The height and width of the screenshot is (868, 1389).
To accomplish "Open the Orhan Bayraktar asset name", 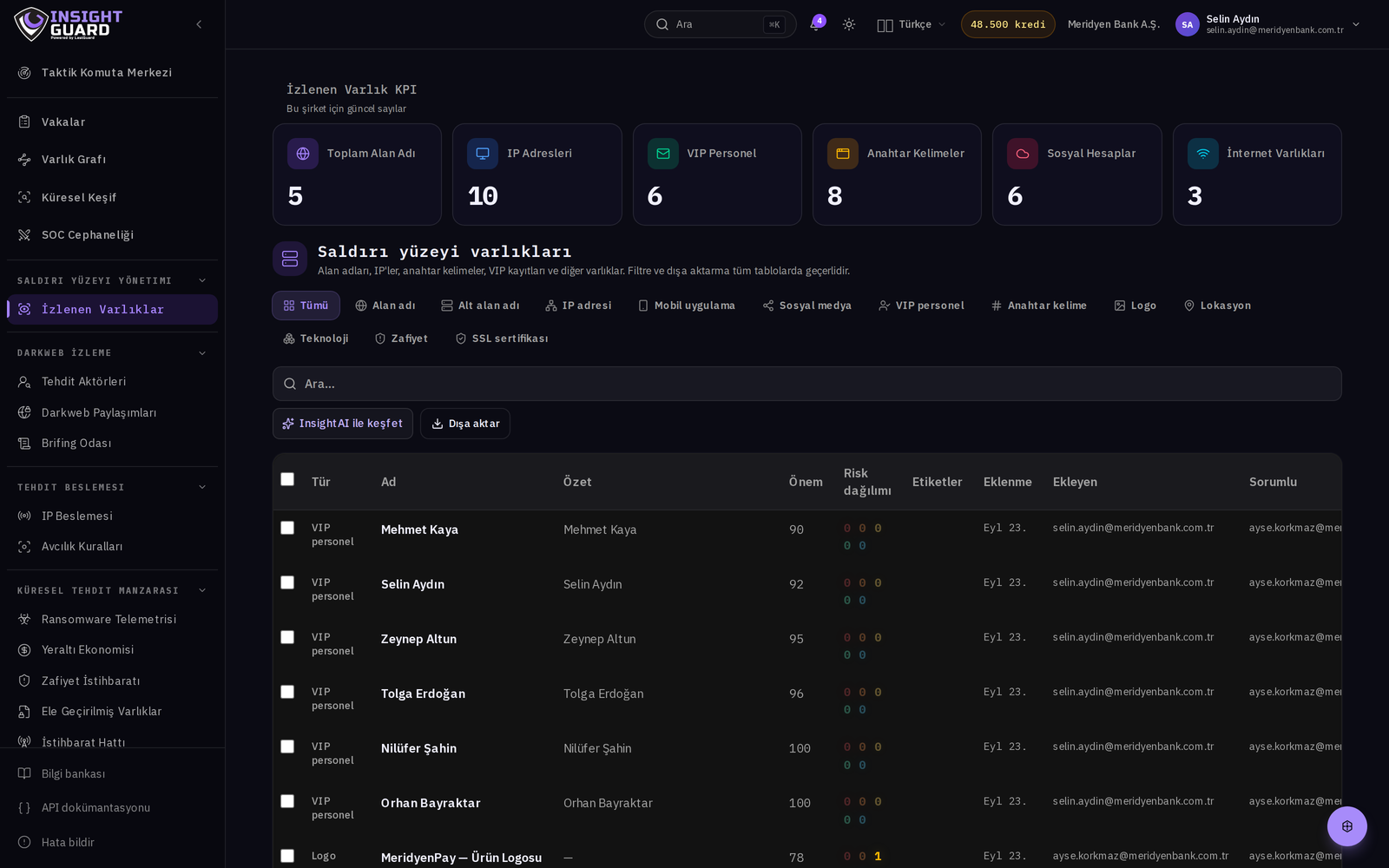I will coord(431,803).
